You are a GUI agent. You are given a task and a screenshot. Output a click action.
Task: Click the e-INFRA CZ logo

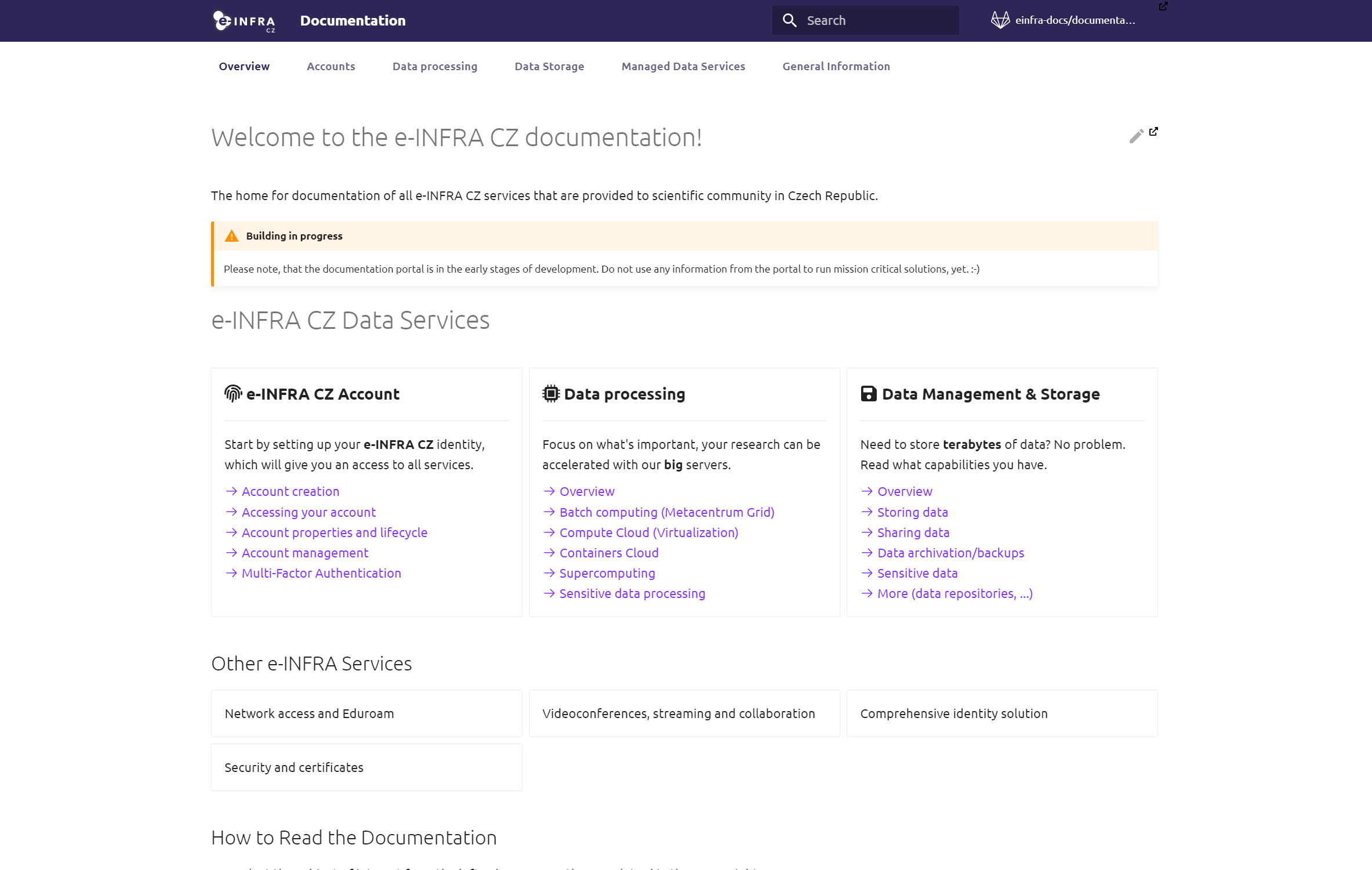click(244, 21)
